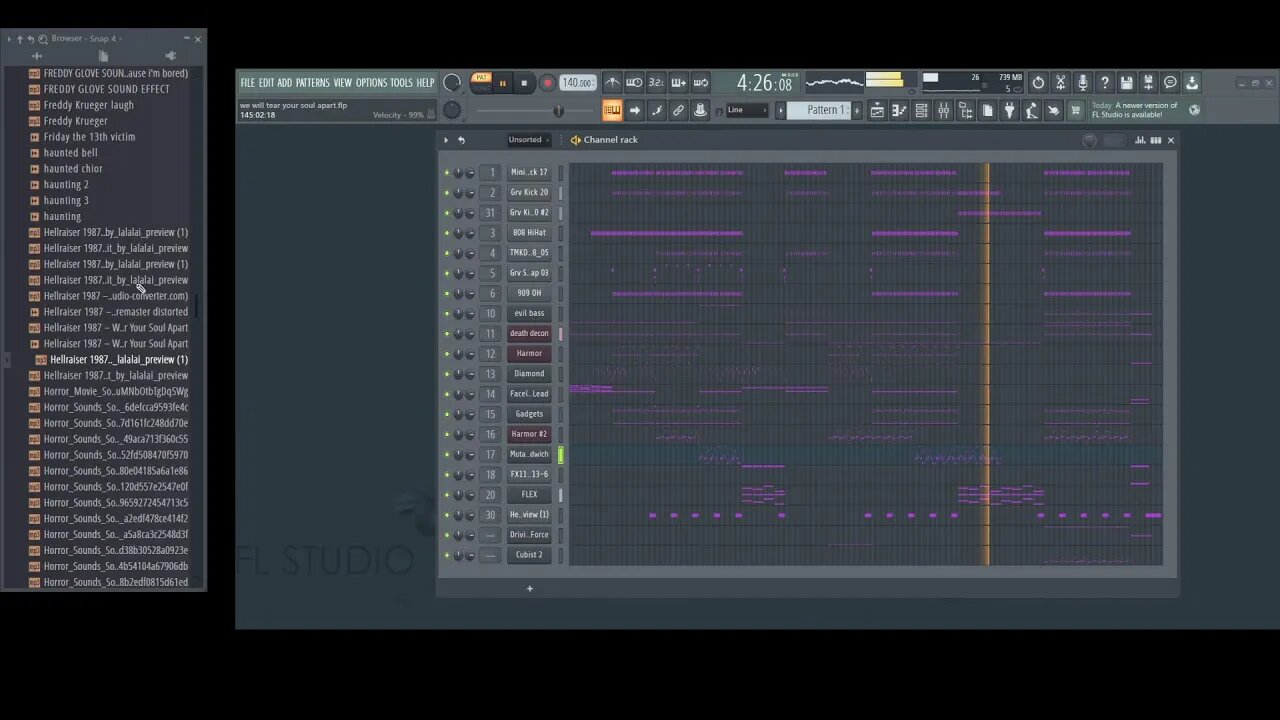
Task: Click the undo history circular arrow icon
Action: tap(1038, 83)
